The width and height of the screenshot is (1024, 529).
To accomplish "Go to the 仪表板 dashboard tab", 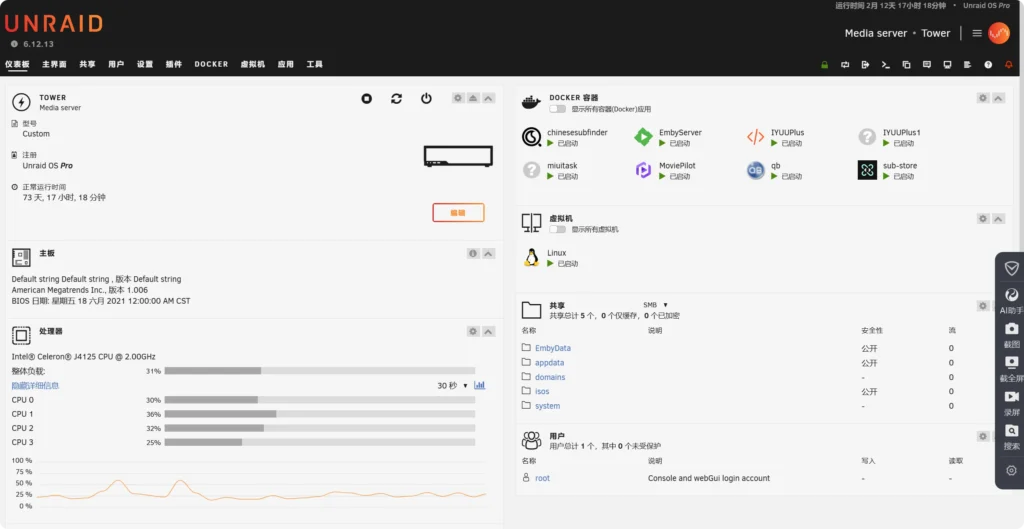I will click(x=17, y=64).
